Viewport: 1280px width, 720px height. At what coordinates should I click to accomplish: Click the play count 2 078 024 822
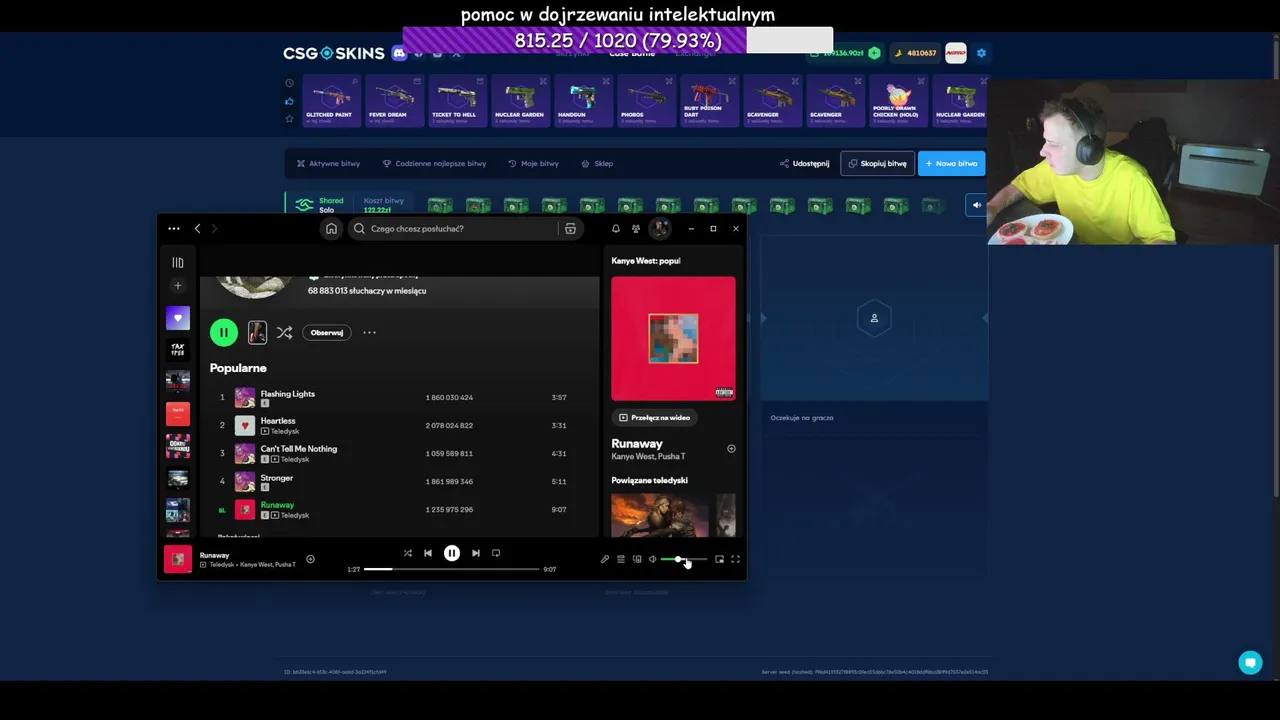click(449, 426)
